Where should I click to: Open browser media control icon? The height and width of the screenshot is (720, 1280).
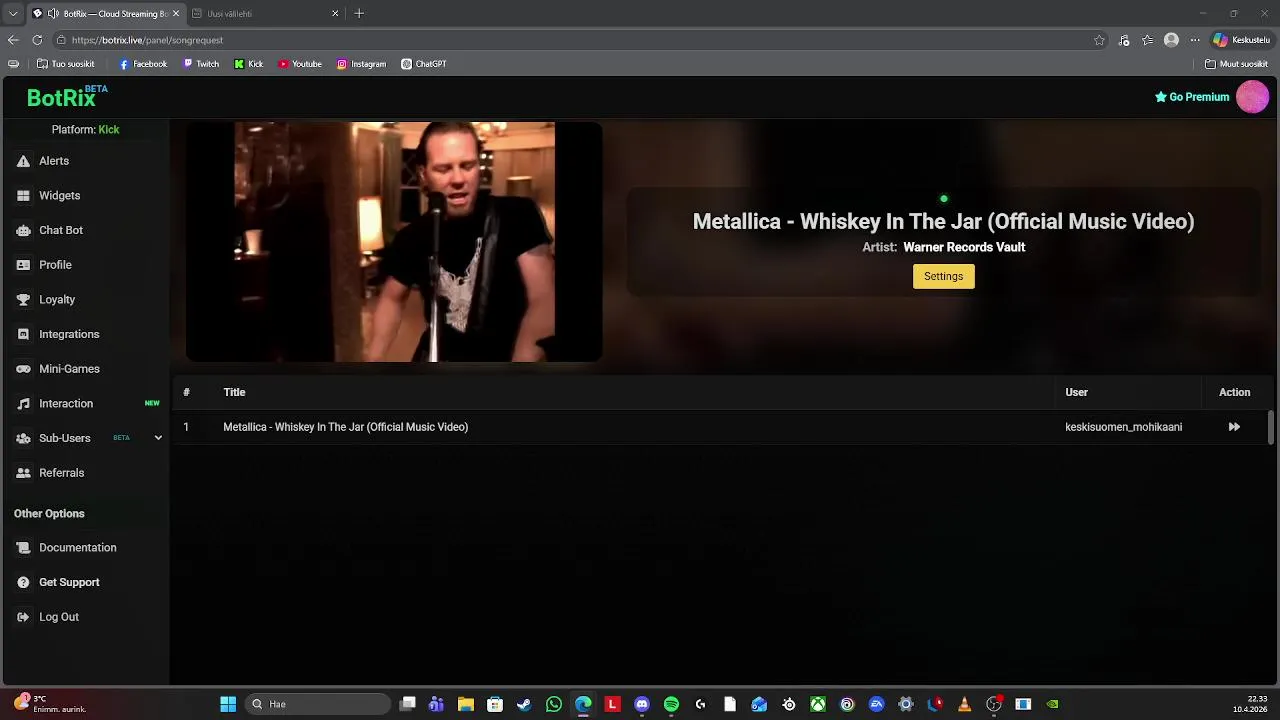(x=1124, y=40)
